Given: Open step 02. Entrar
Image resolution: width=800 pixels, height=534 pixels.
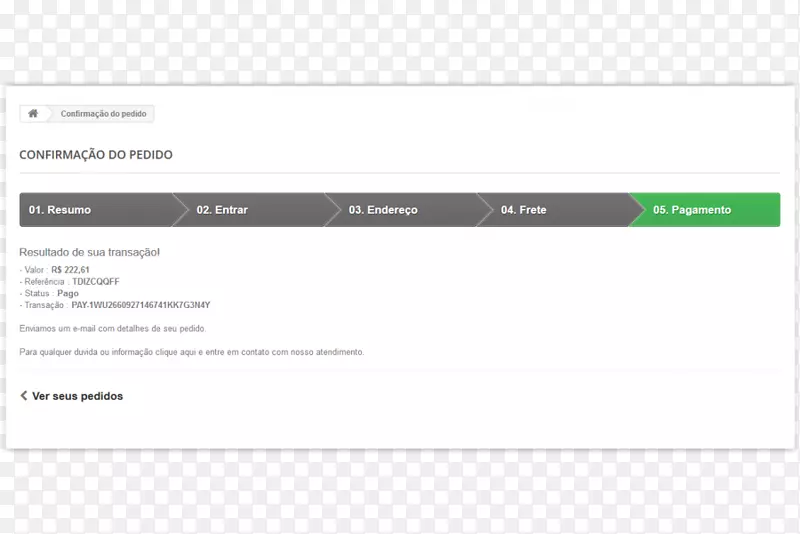Looking at the screenshot, I should coord(222,210).
